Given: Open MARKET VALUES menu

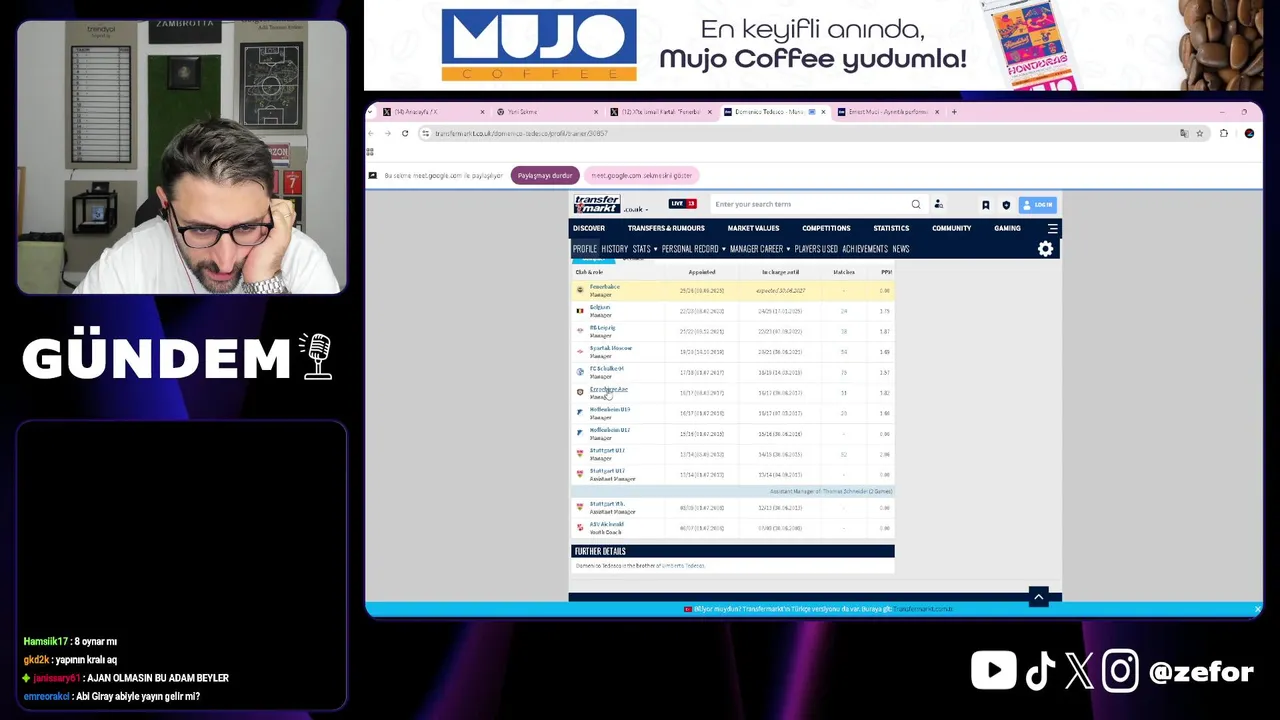Looking at the screenshot, I should tap(753, 228).
